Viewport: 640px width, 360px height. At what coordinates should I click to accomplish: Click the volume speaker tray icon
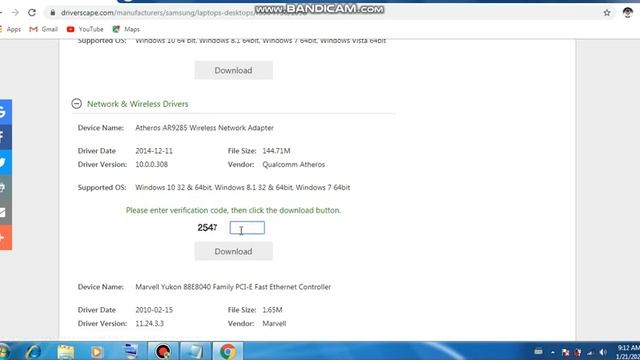click(x=603, y=352)
